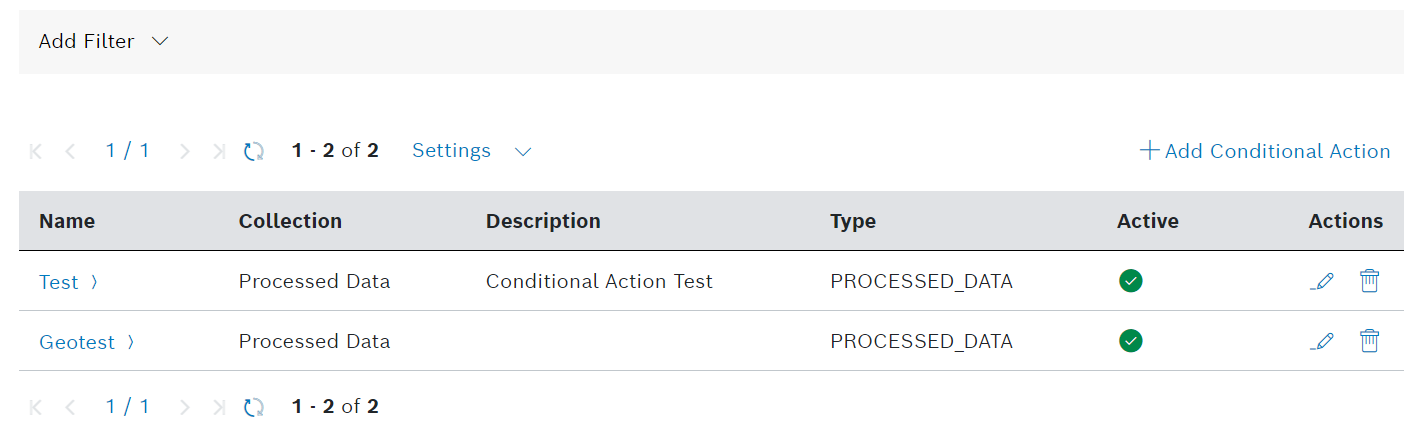Delete the Geotest conditional action
Screen dimensions: 1427x444
[x=1369, y=341]
